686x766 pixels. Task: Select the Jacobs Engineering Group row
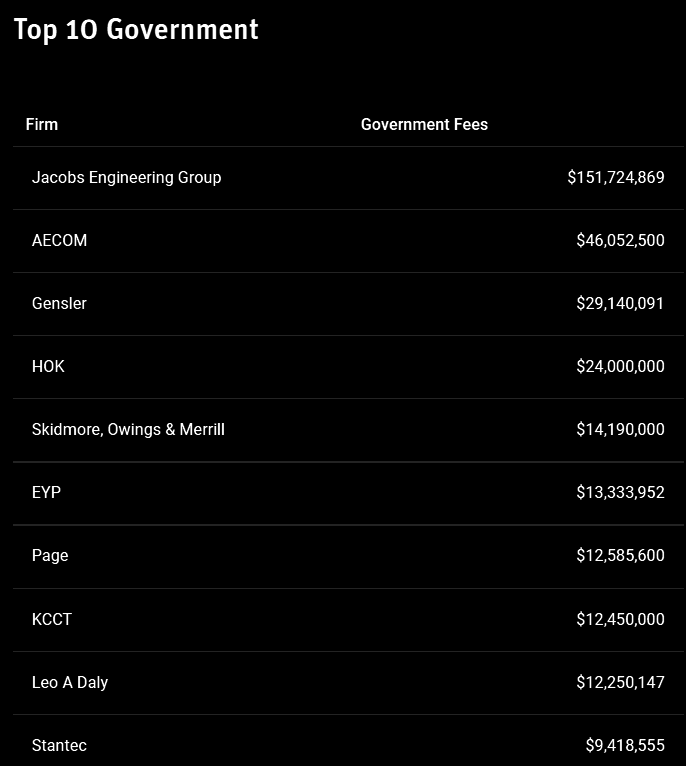pyautogui.click(x=348, y=178)
